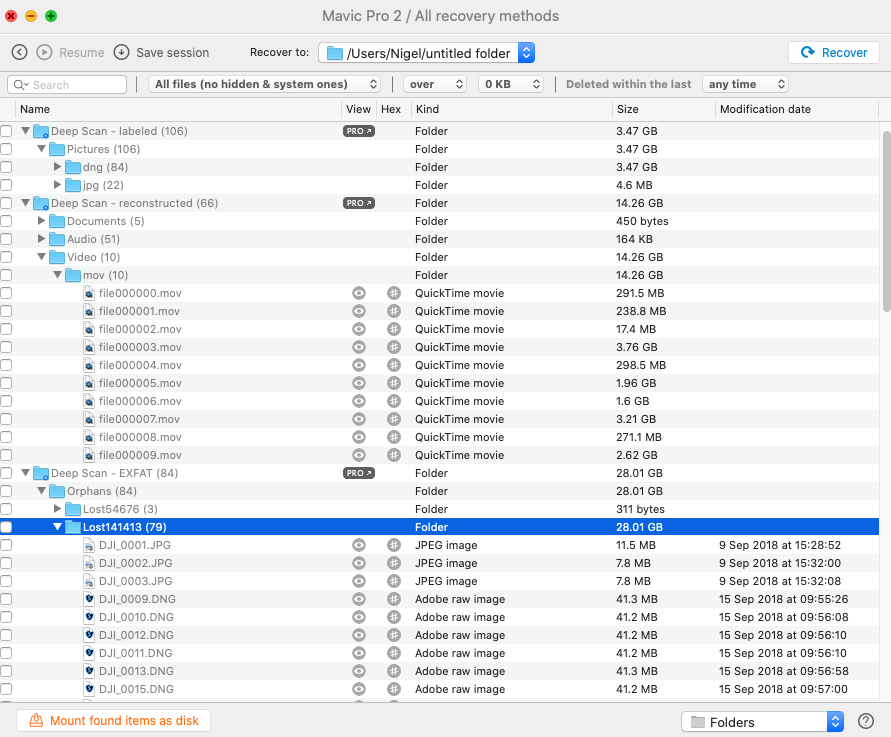Check the DJI_0010.DNG checkbox
The width and height of the screenshot is (891, 737).
[6, 617]
